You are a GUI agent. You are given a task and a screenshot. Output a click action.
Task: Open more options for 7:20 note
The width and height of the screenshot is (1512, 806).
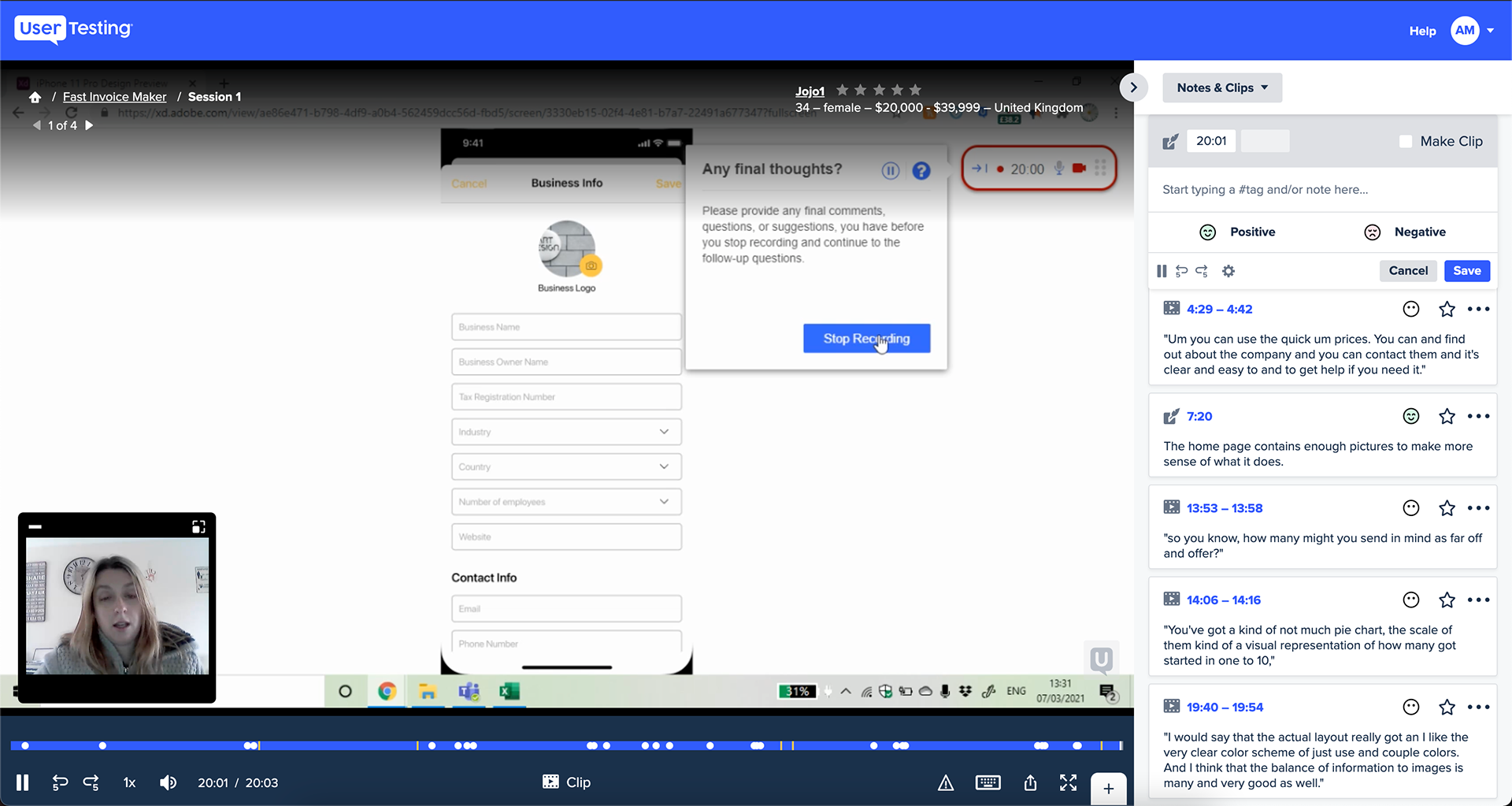(x=1479, y=416)
